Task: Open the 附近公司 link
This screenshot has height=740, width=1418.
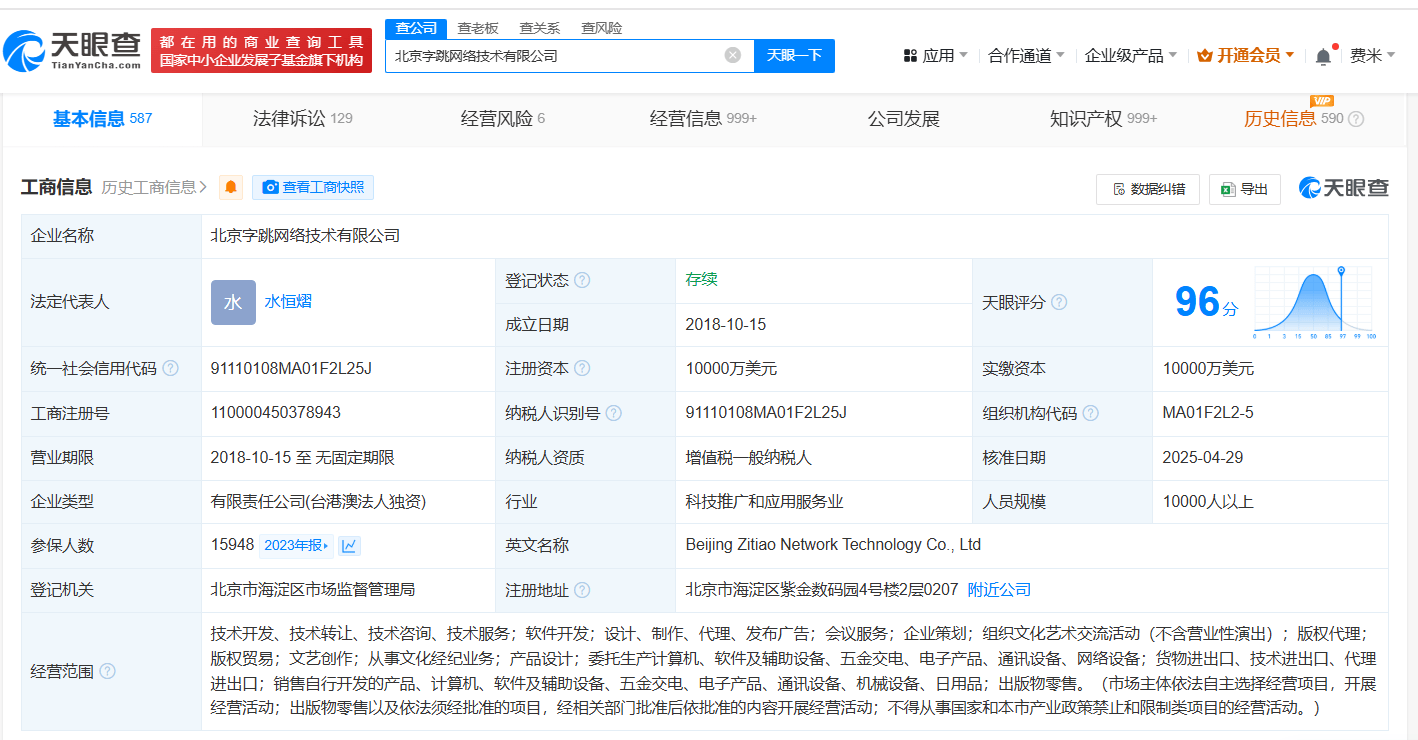Action: (x=999, y=590)
